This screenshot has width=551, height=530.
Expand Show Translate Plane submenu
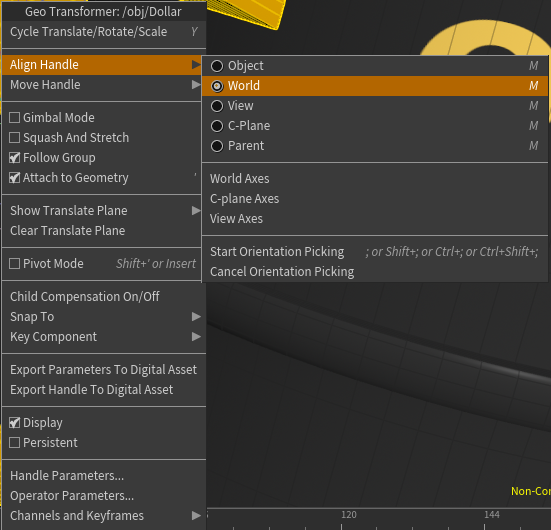(102, 211)
